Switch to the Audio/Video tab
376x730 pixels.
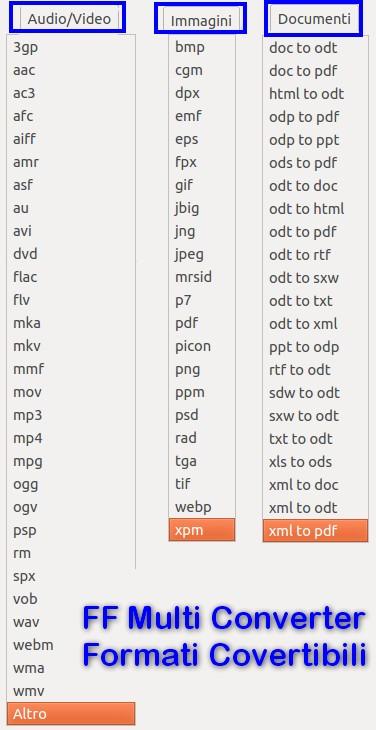coord(68,19)
